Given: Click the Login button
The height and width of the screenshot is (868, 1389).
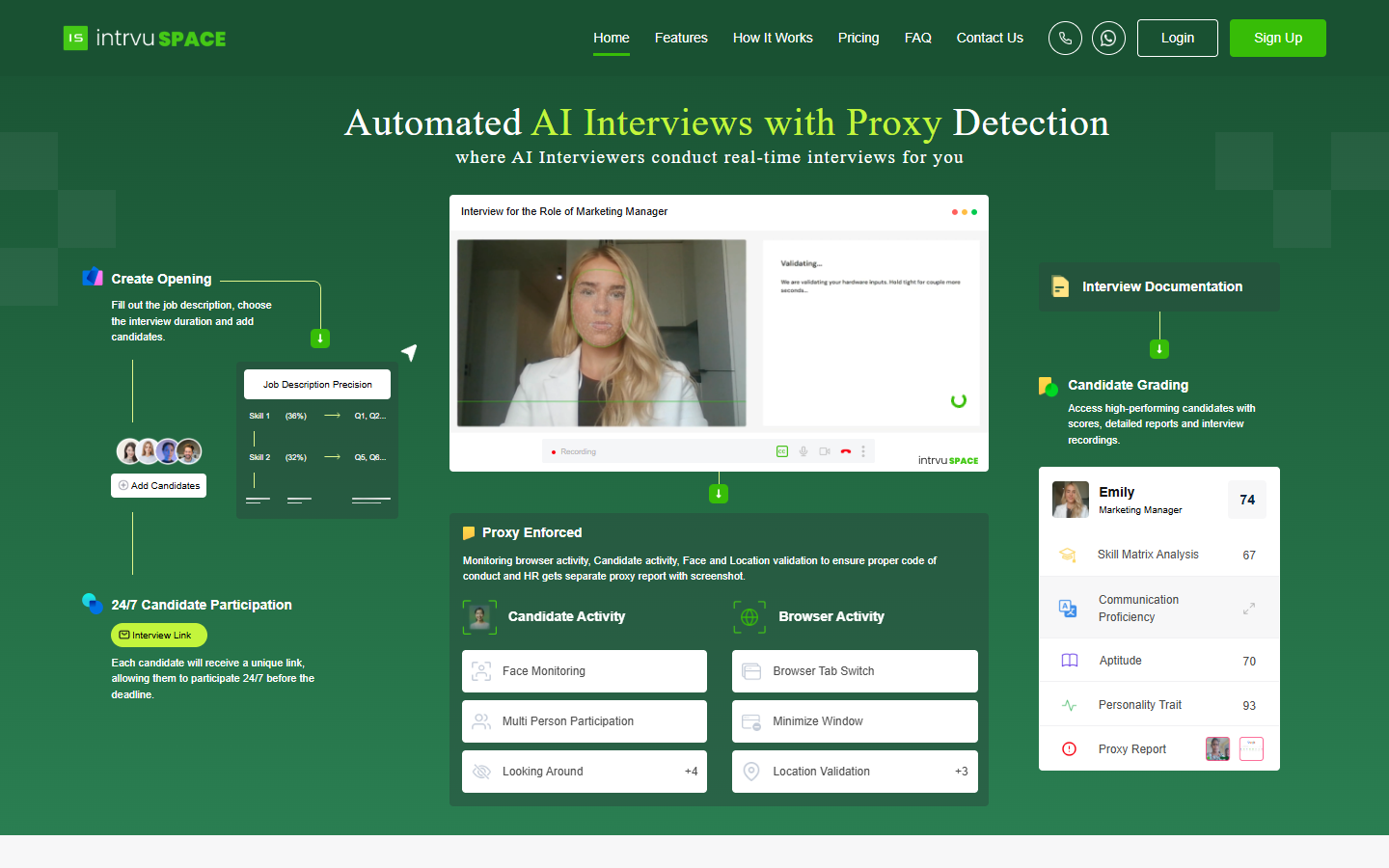Looking at the screenshot, I should point(1178,38).
